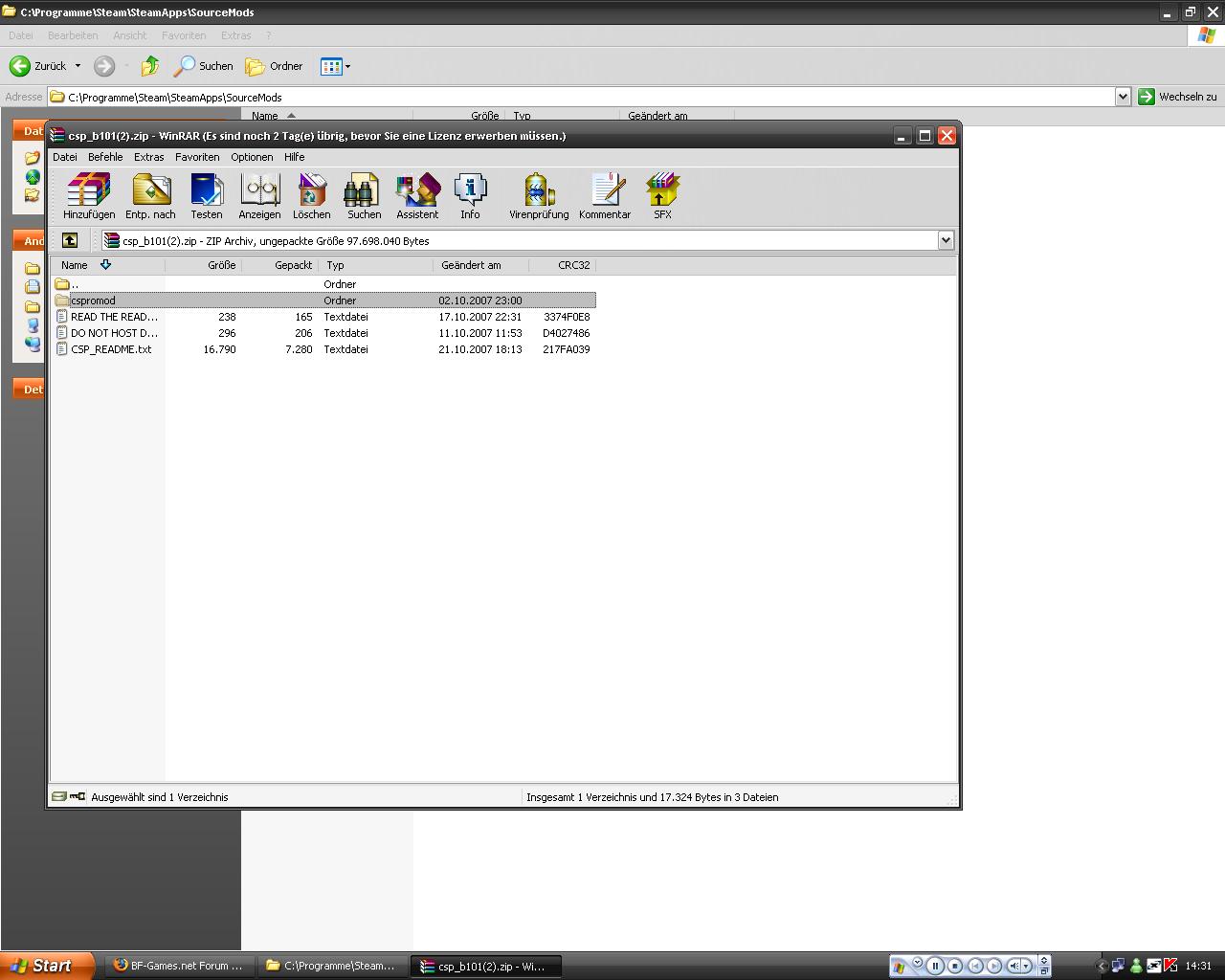Select the cspromod folder row
This screenshot has height=980, width=1225.
(x=324, y=301)
